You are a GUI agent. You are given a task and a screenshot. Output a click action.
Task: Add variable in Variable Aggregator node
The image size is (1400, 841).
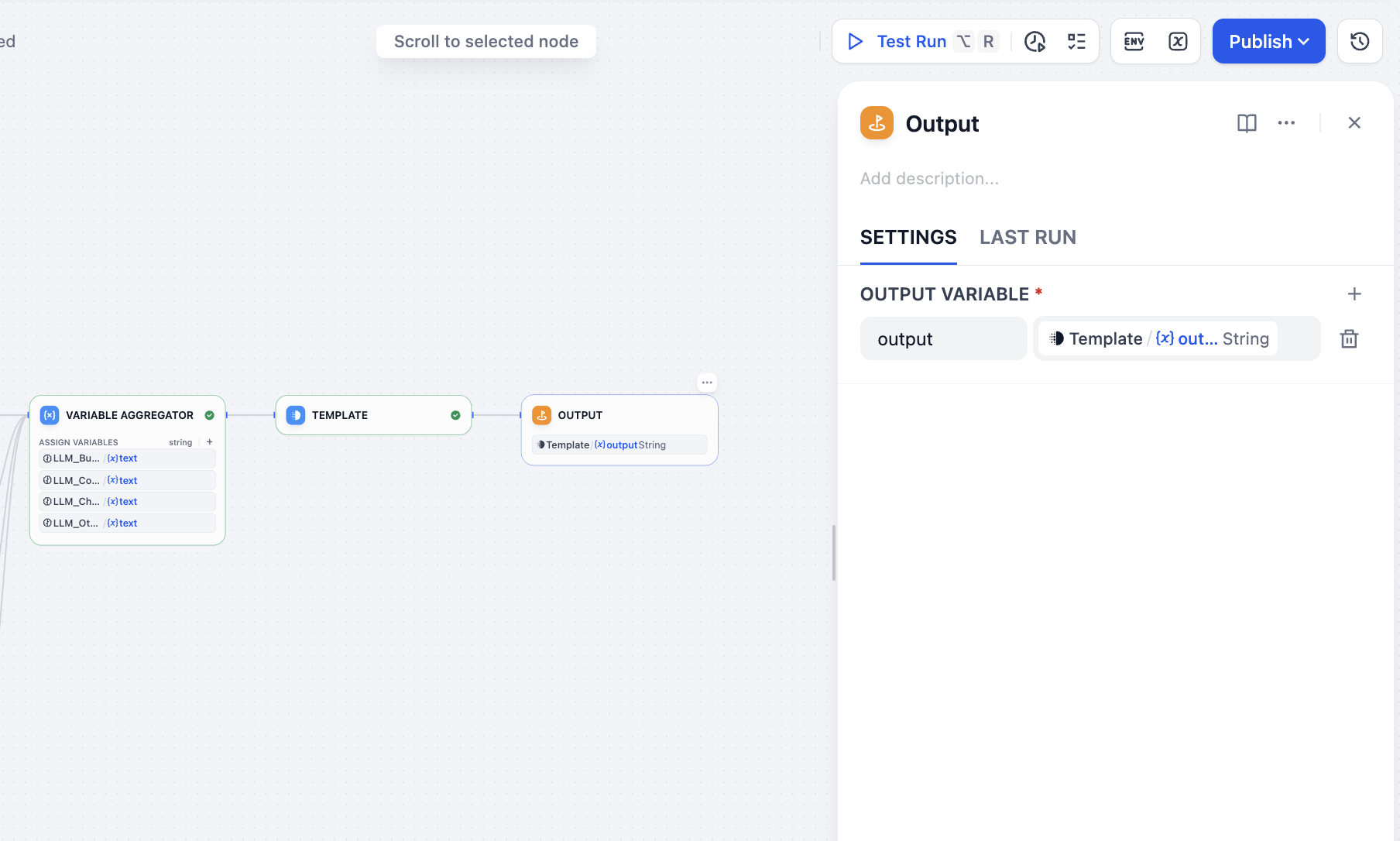(x=210, y=442)
